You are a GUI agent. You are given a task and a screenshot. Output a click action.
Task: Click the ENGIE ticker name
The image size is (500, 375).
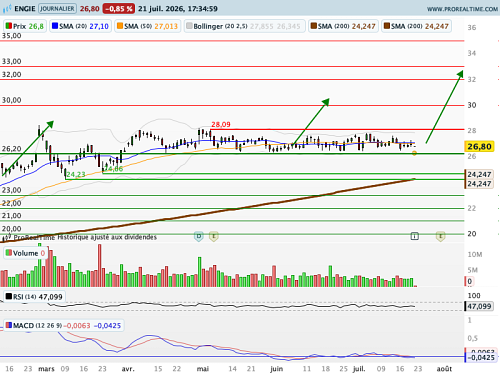25,9
